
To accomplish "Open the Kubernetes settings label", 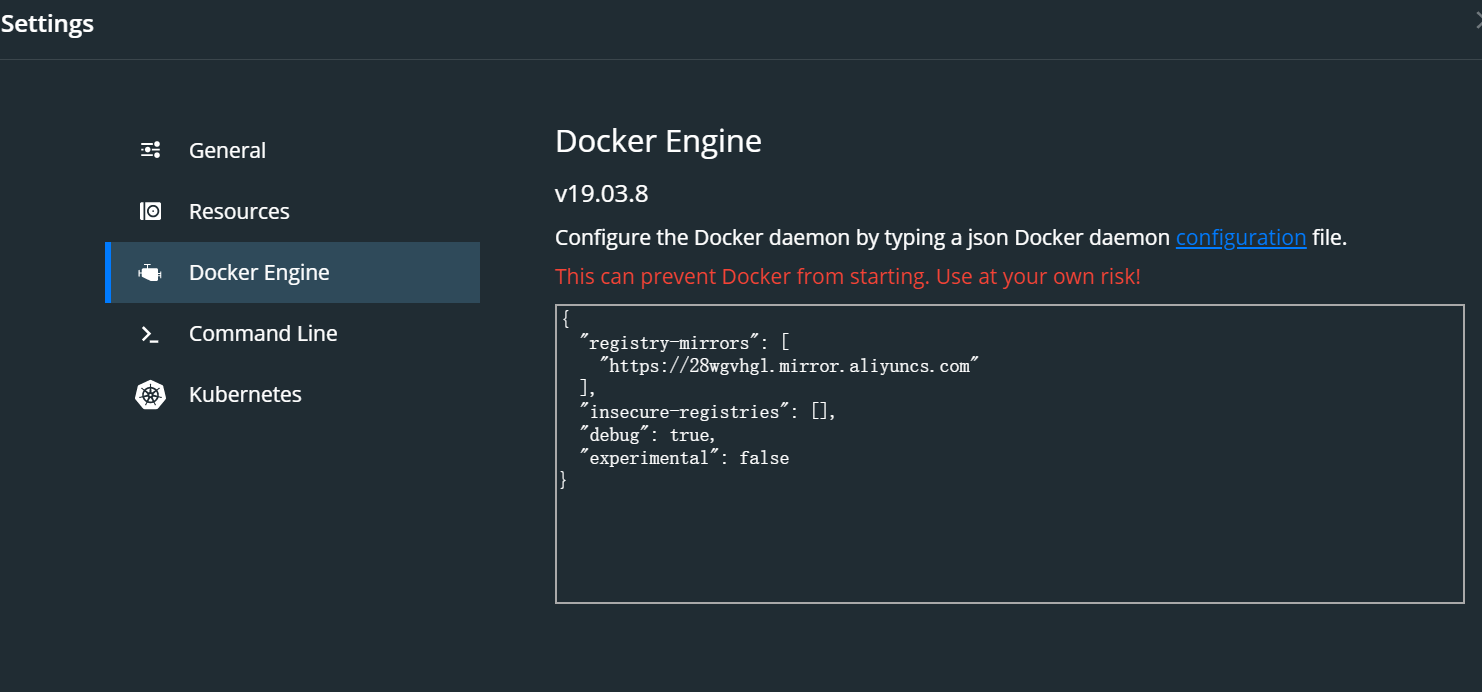I will [x=245, y=394].
